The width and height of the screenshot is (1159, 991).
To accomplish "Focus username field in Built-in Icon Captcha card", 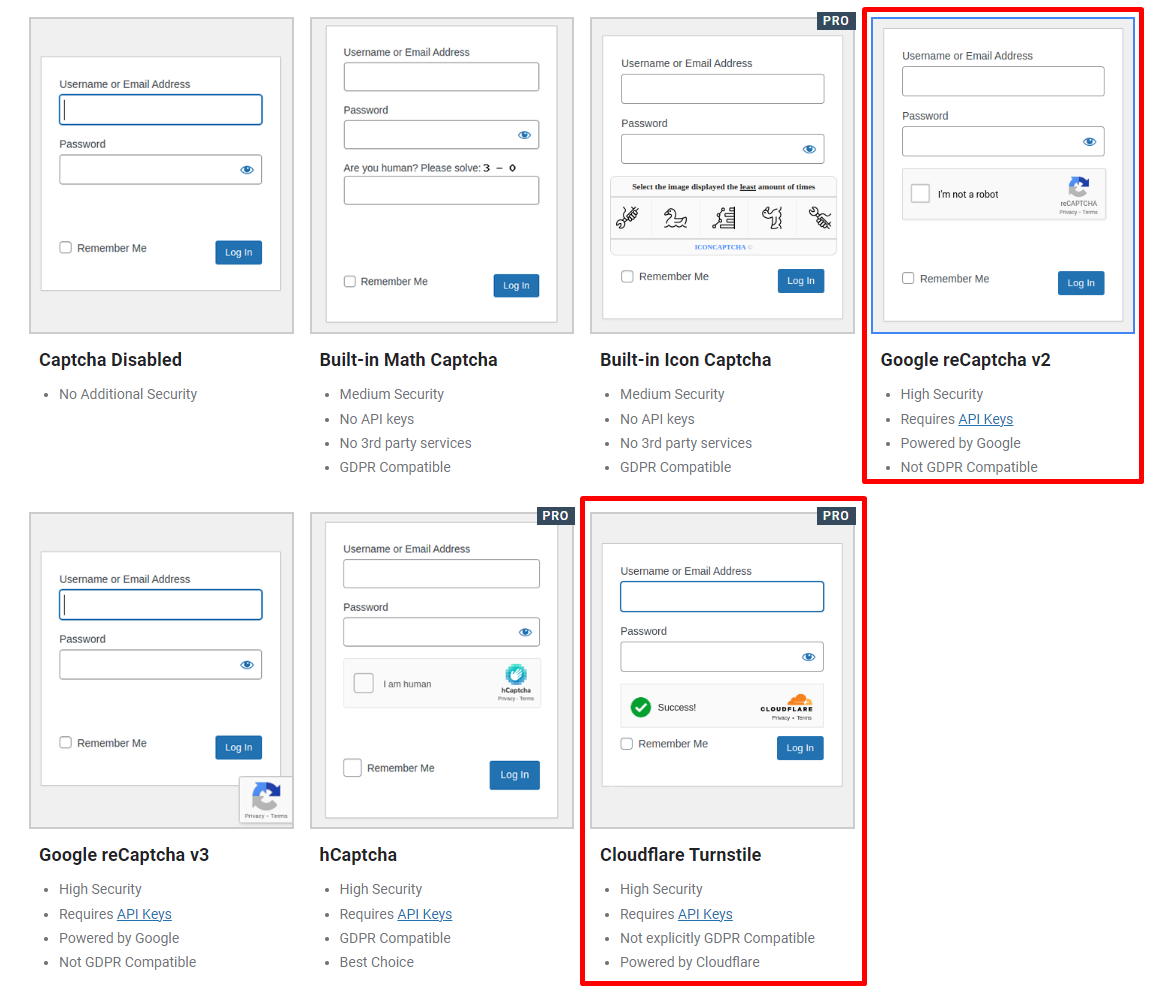I will point(722,89).
